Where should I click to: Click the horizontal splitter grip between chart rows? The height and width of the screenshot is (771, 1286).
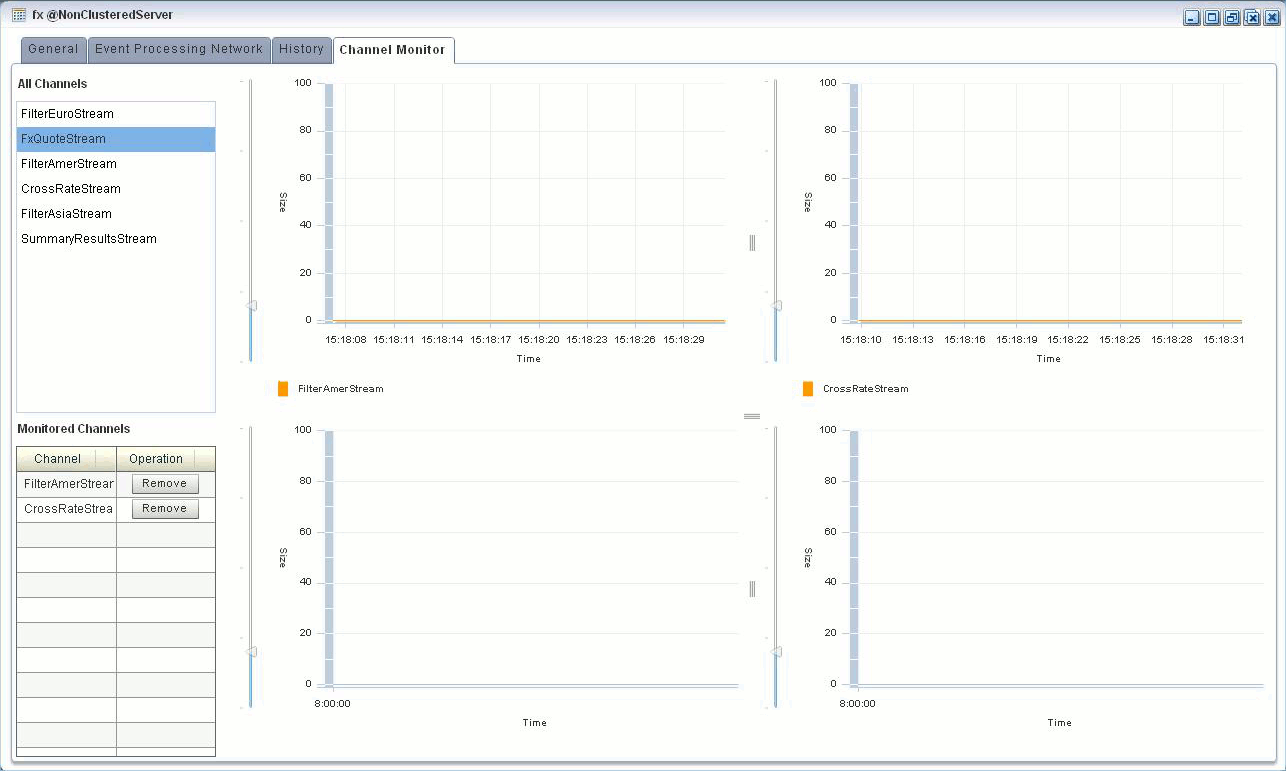pyautogui.click(x=752, y=416)
